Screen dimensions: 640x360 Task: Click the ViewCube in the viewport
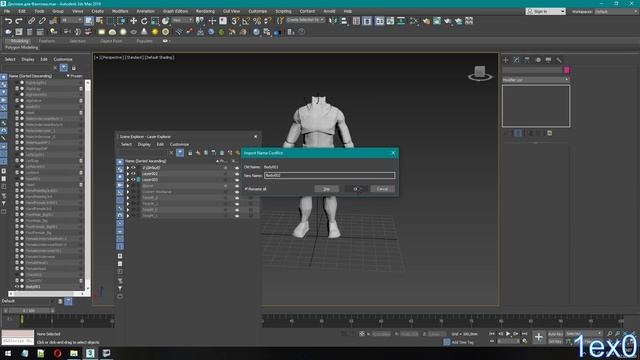[x=480, y=73]
